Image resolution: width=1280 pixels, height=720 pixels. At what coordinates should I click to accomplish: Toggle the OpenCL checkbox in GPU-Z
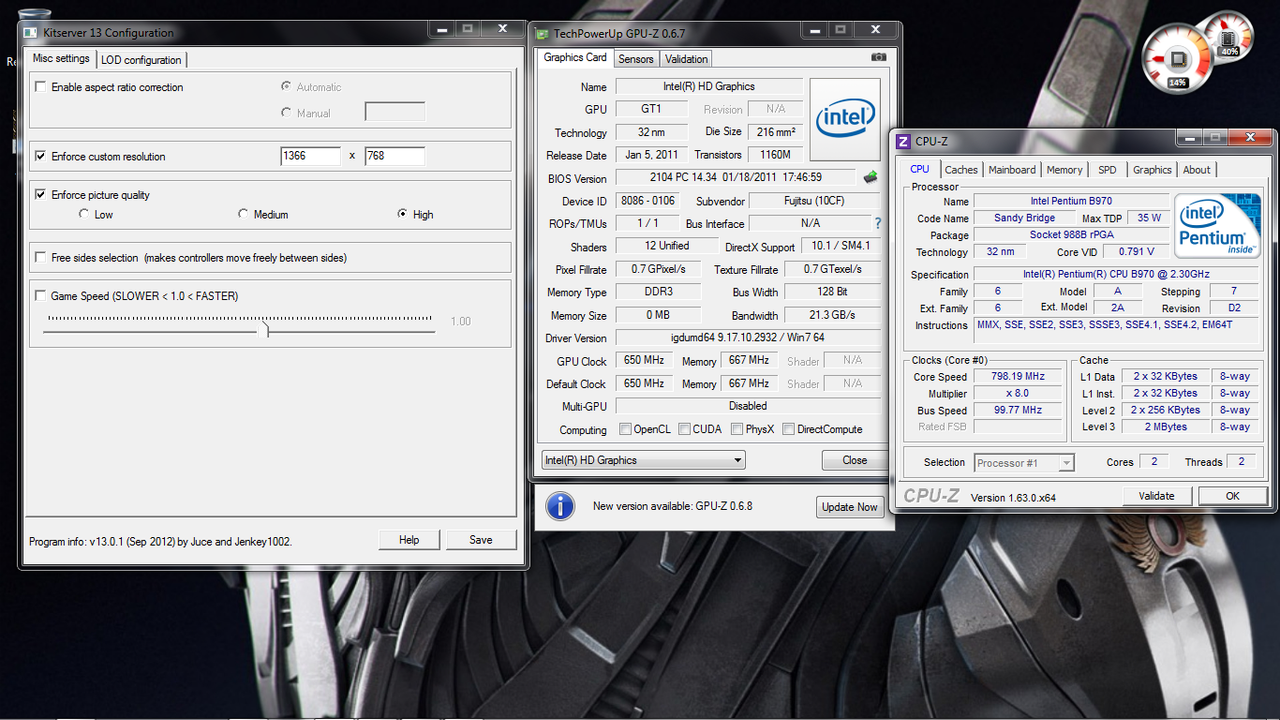[625, 429]
